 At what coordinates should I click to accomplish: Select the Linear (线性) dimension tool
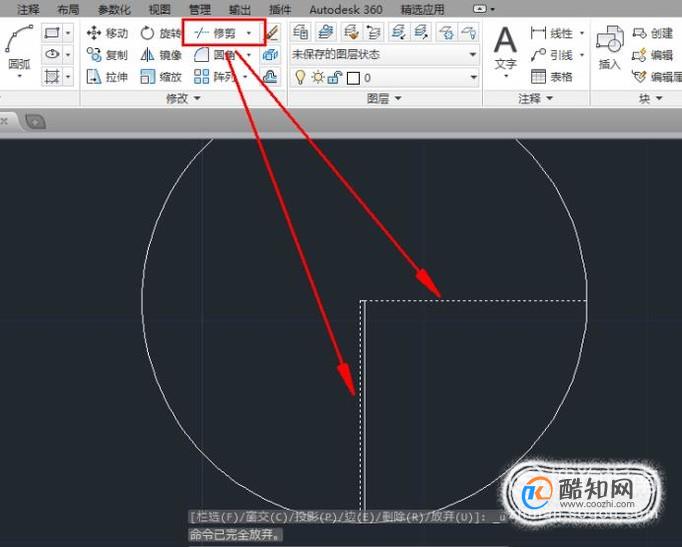(551, 33)
